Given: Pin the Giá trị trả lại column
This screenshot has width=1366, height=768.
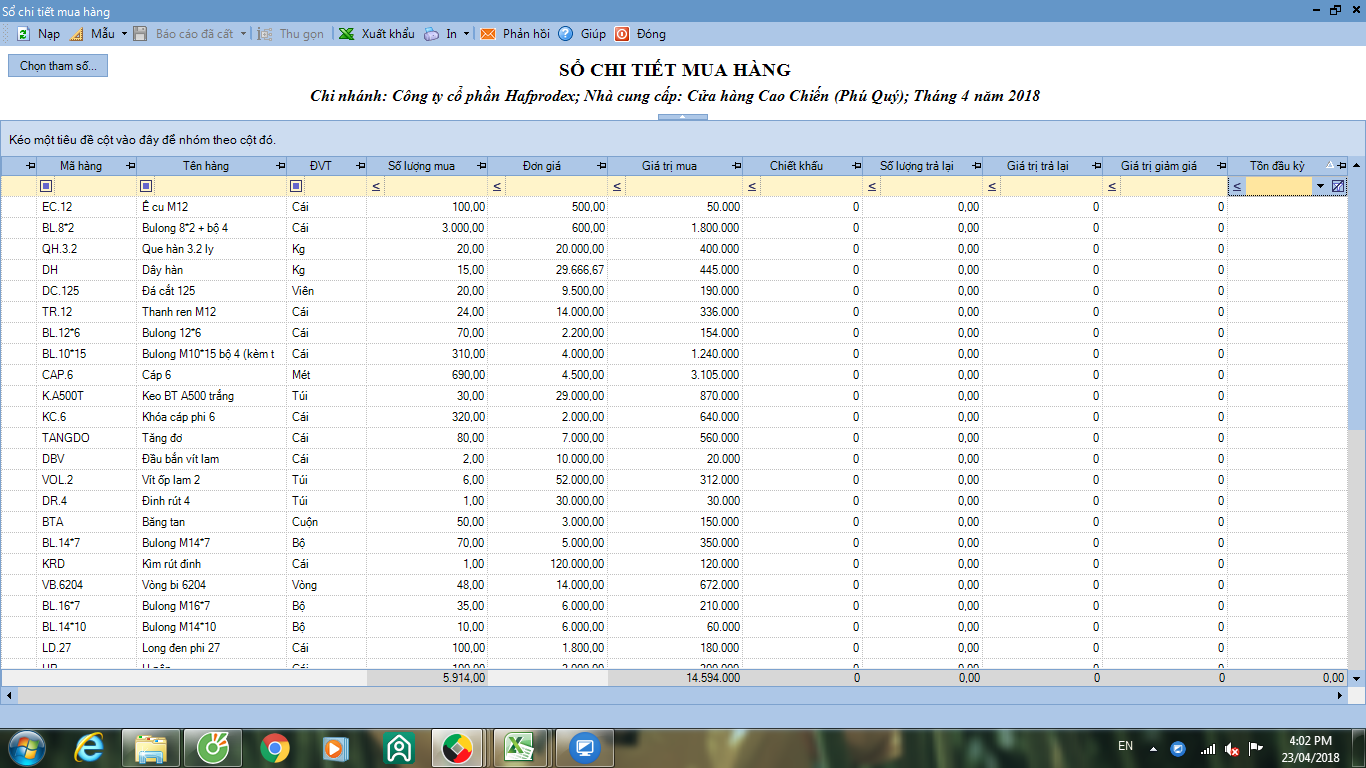Looking at the screenshot, I should (1095, 166).
